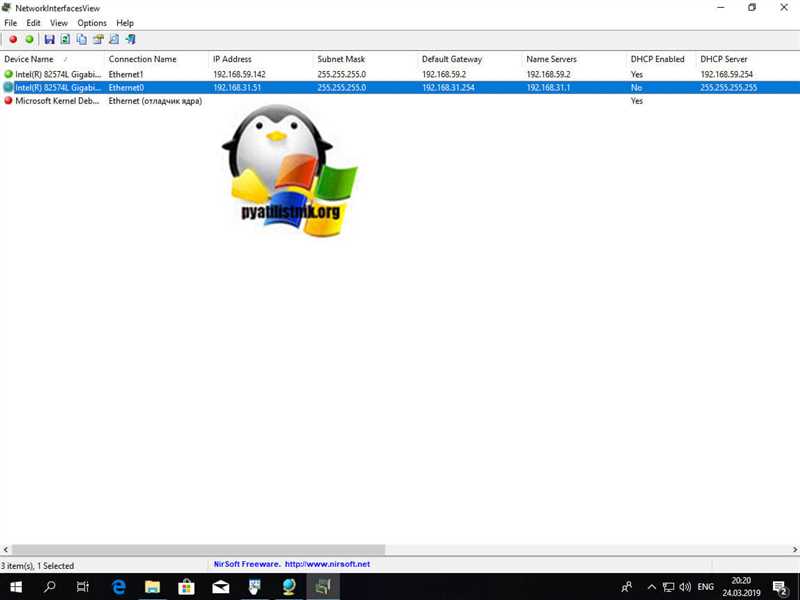Open the File menu

(10, 23)
